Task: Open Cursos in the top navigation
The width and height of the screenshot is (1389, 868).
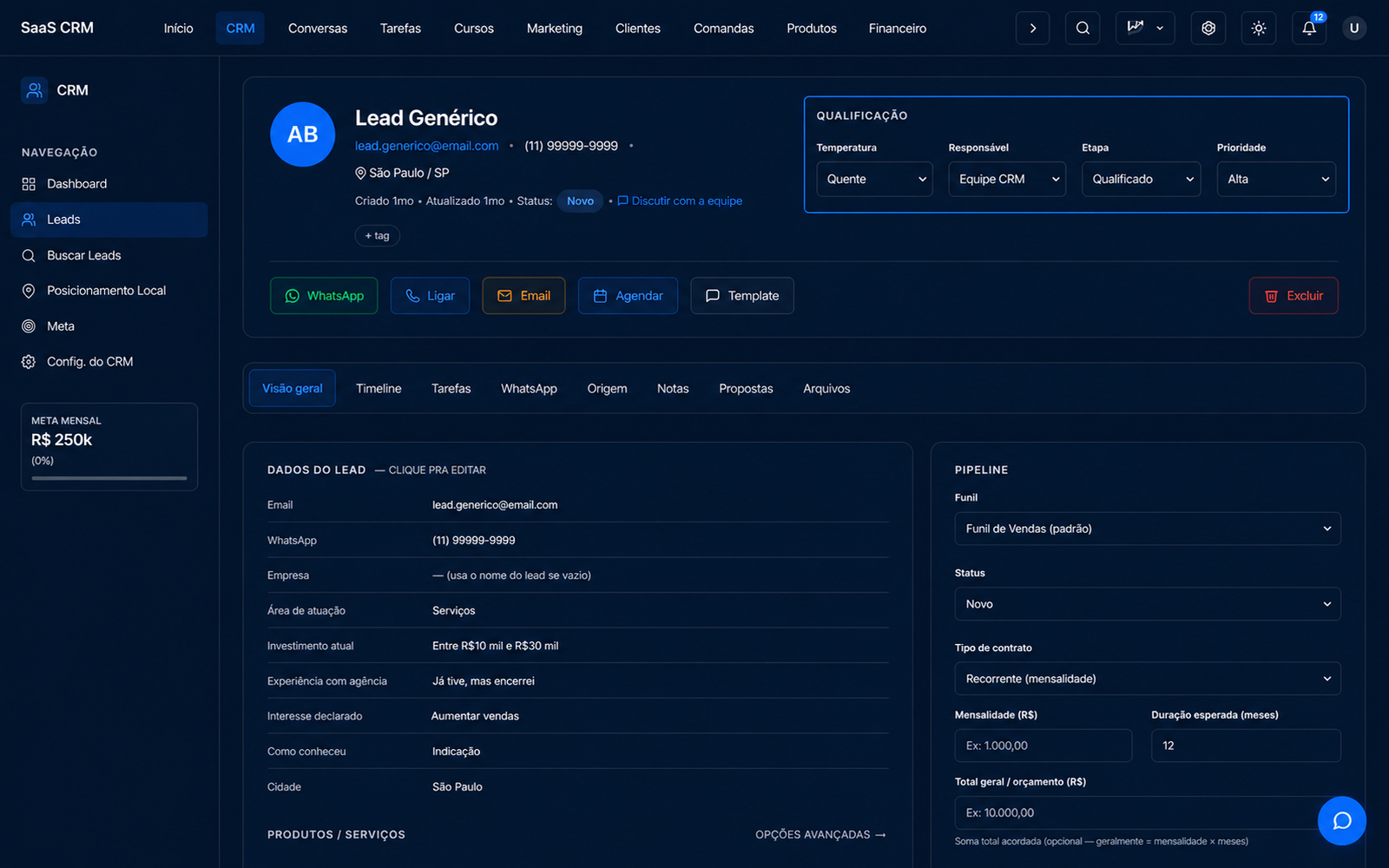Action: coord(474,28)
